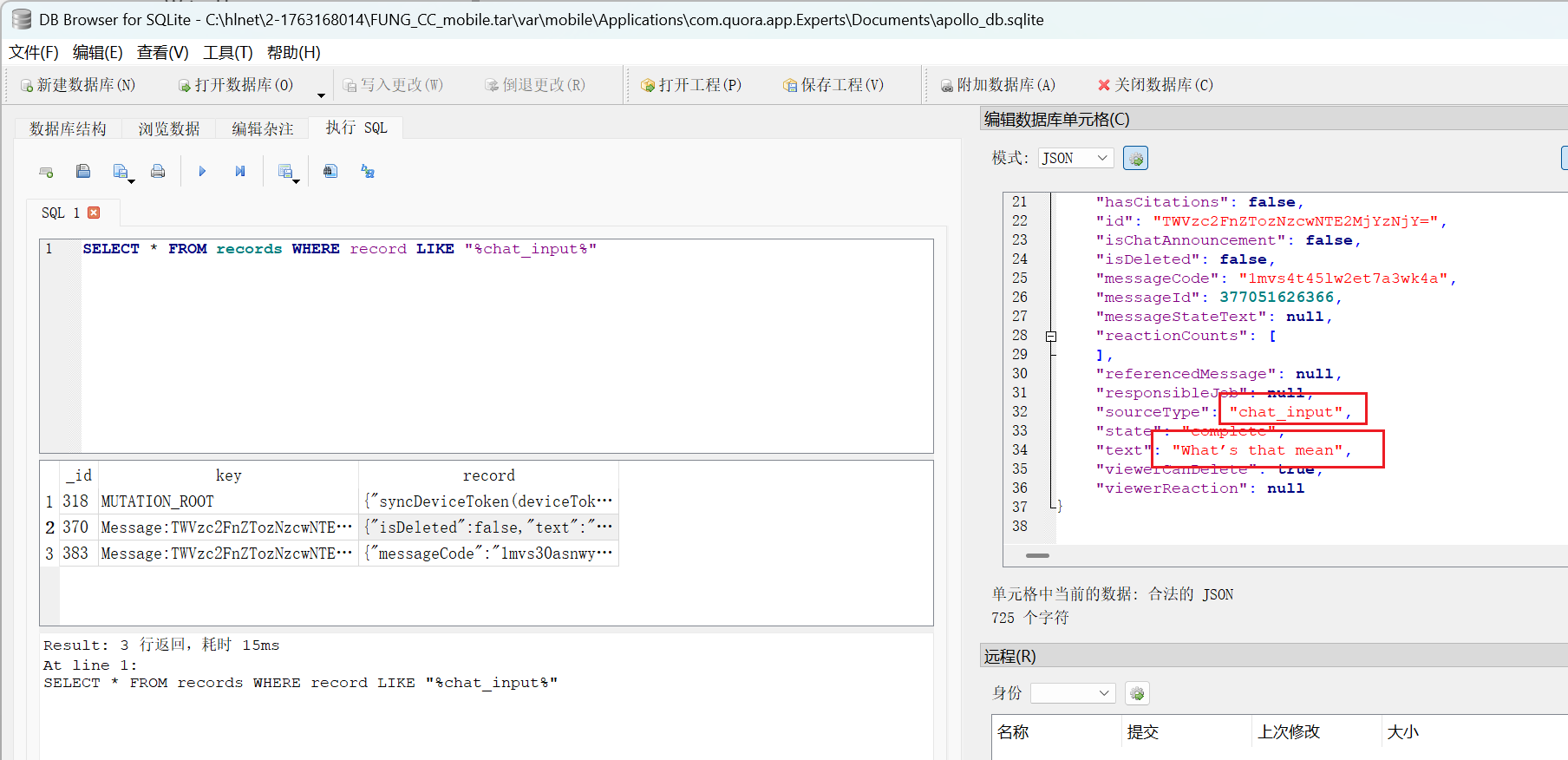Open find and replace in editor
The width and height of the screenshot is (1568, 760).
(368, 172)
